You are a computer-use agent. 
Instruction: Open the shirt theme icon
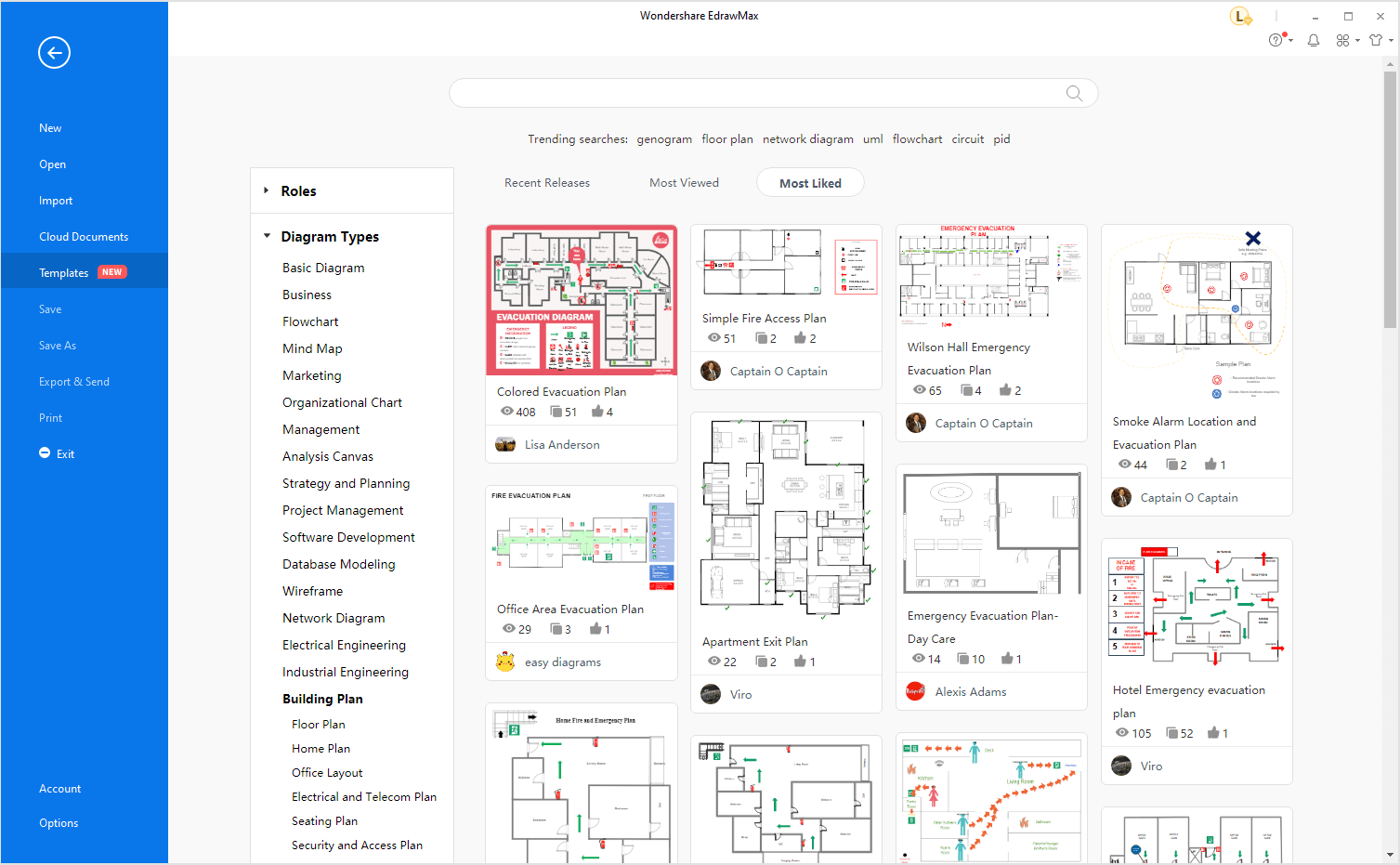click(x=1376, y=40)
